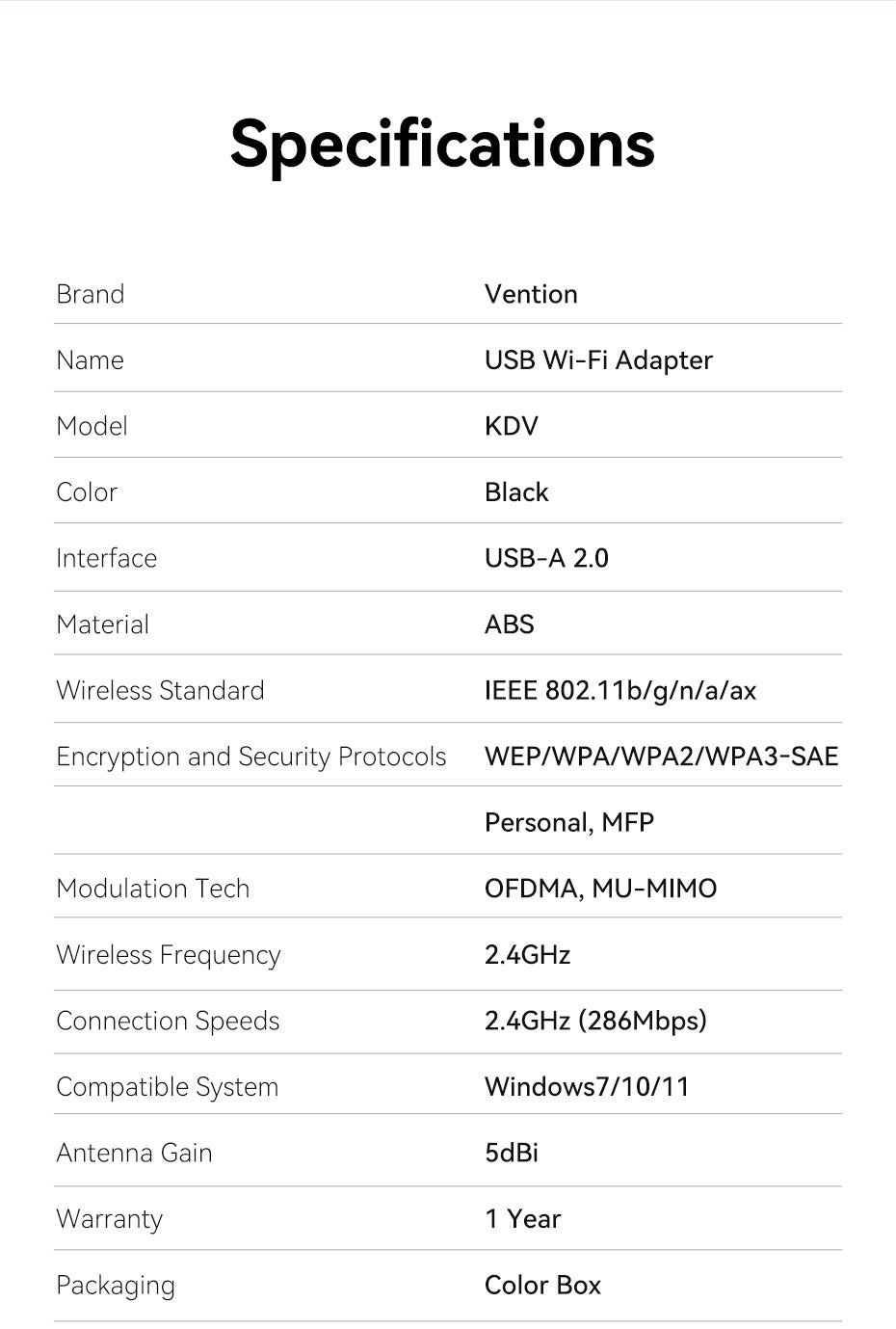Select the USB Wi-Fi Adapter name value
This screenshot has width=896, height=1329.
tap(598, 360)
